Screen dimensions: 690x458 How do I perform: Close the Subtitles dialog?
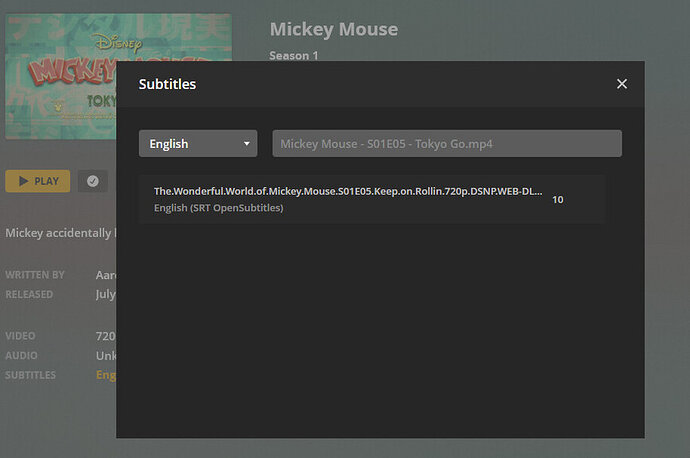pyautogui.click(x=621, y=84)
